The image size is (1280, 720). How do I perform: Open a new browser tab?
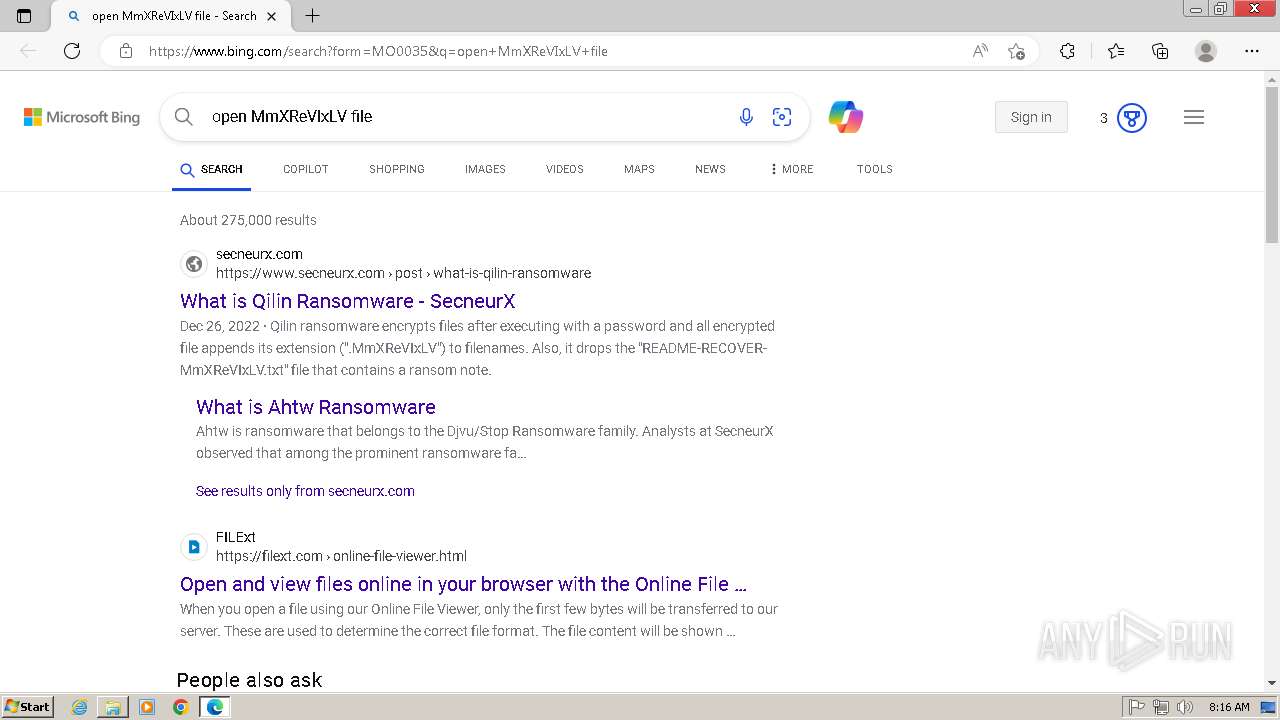[x=312, y=16]
